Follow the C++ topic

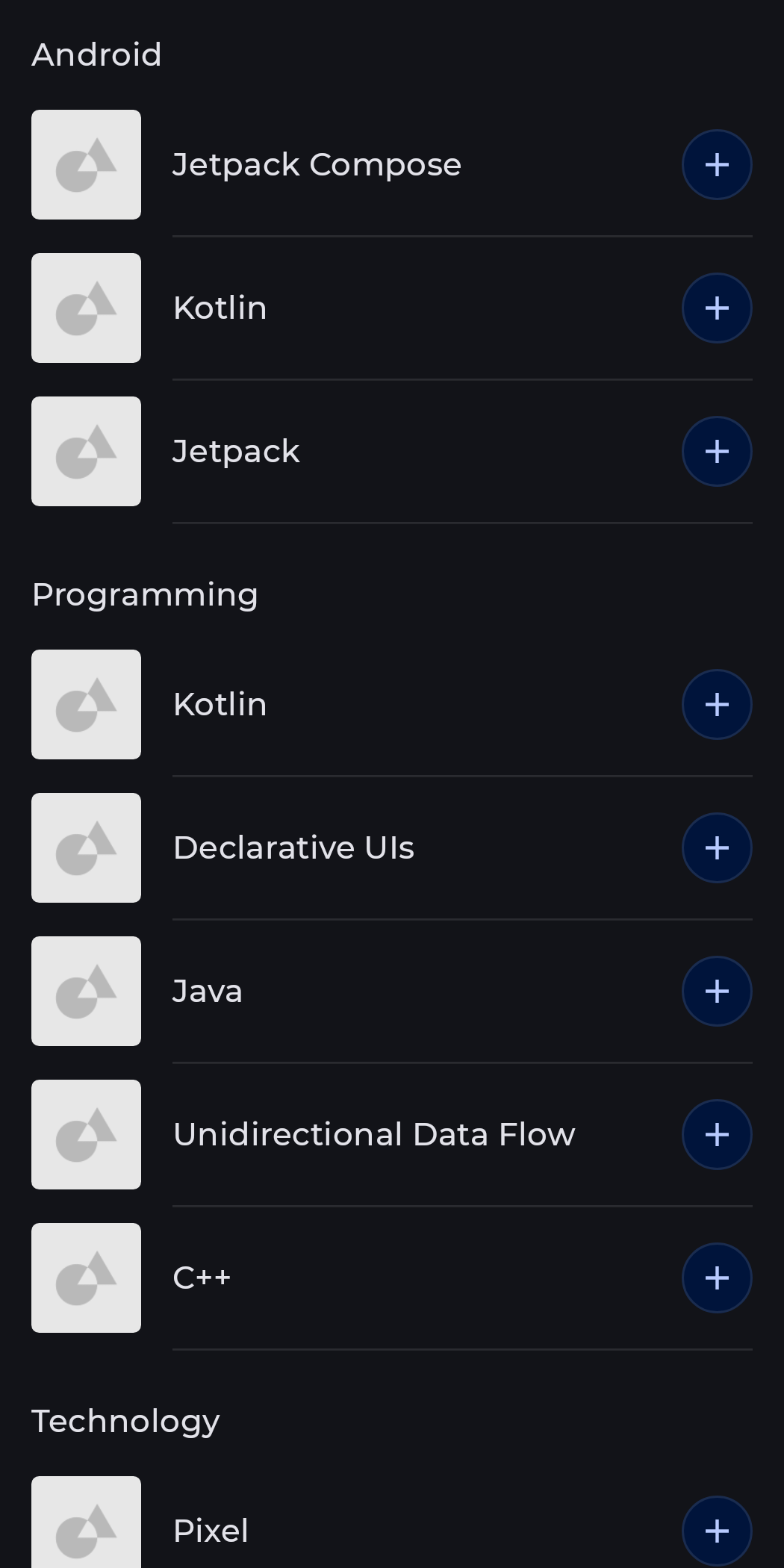717,1278
